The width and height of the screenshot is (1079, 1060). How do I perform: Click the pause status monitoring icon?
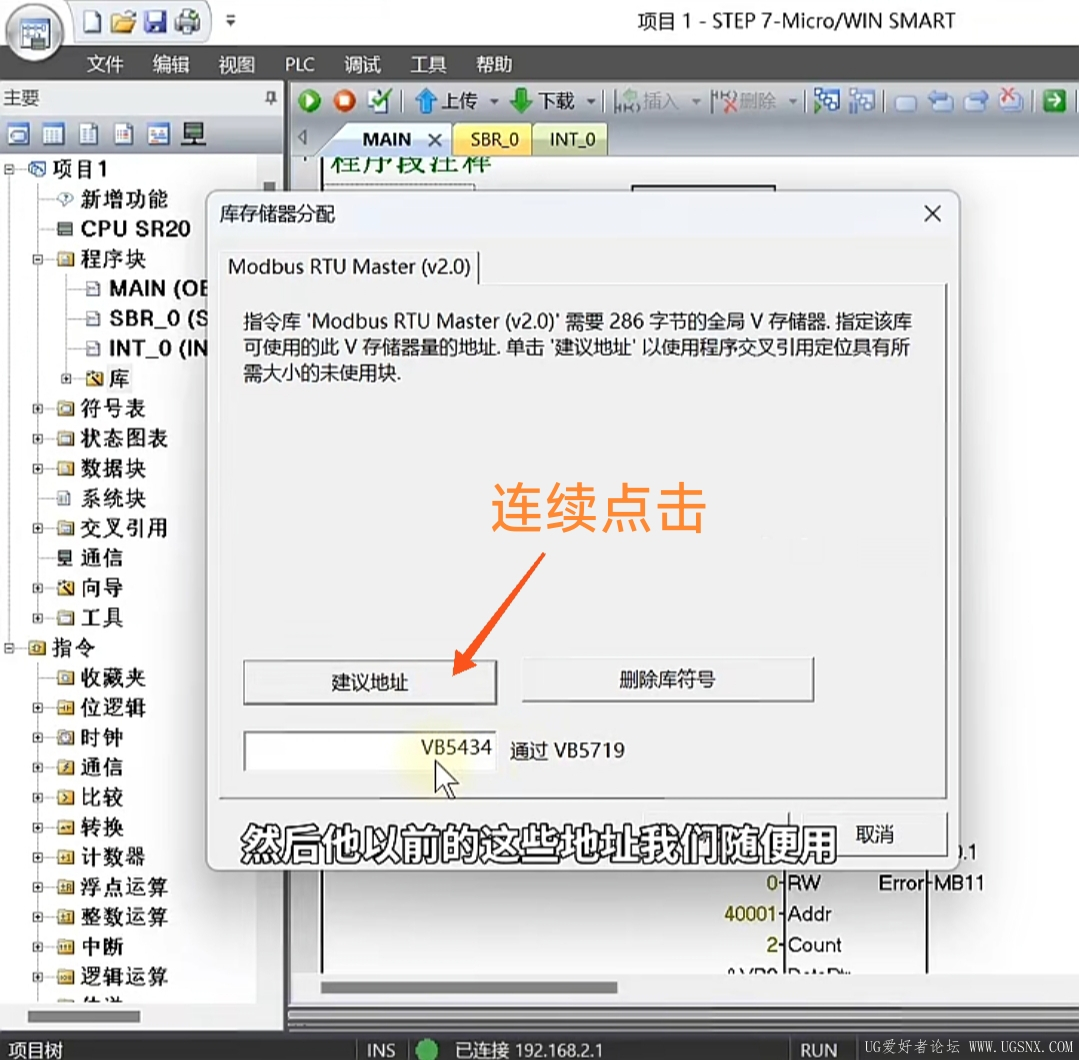point(862,101)
